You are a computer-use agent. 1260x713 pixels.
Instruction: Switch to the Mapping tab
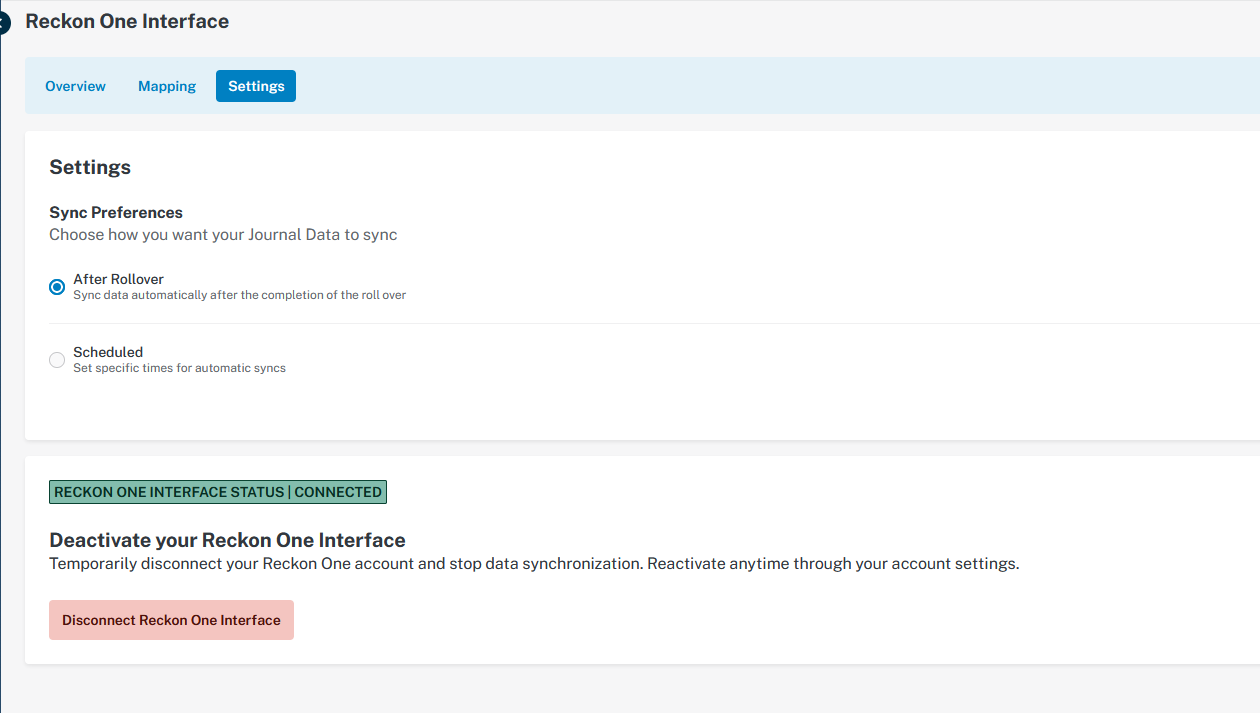[167, 86]
